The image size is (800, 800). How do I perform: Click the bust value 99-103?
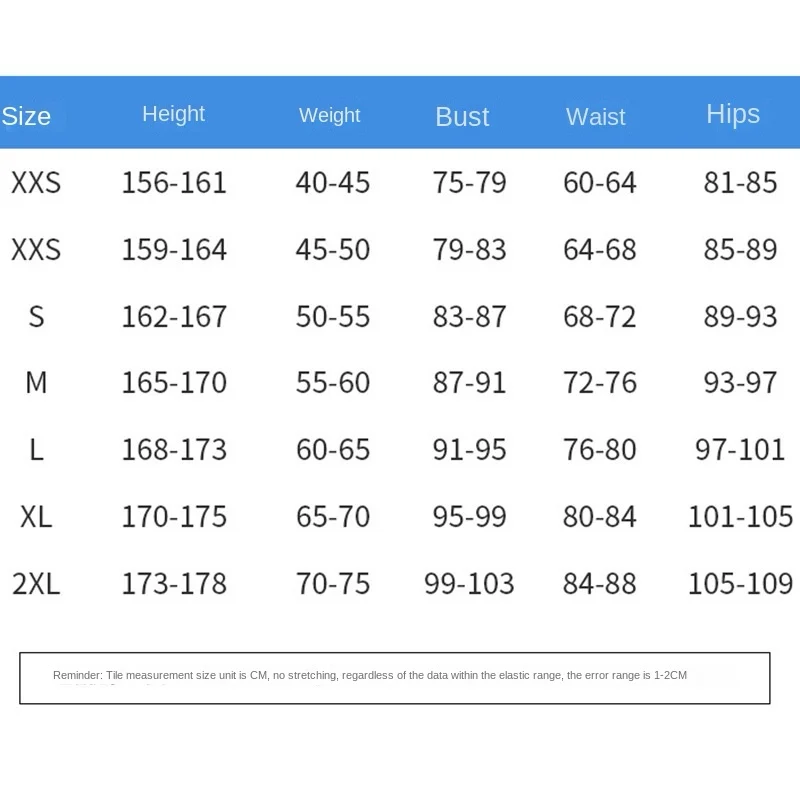[469, 583]
